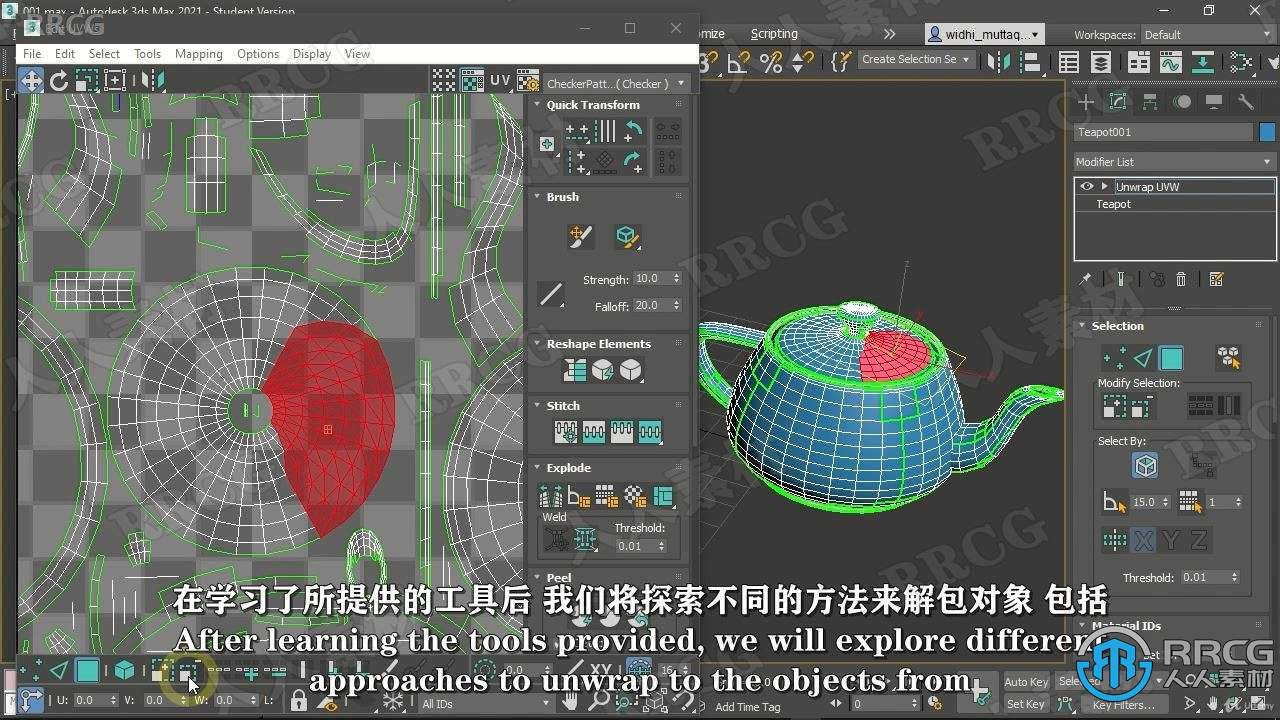Open the Create Selection Set dropdown
1280x720 pixels.
click(x=916, y=60)
